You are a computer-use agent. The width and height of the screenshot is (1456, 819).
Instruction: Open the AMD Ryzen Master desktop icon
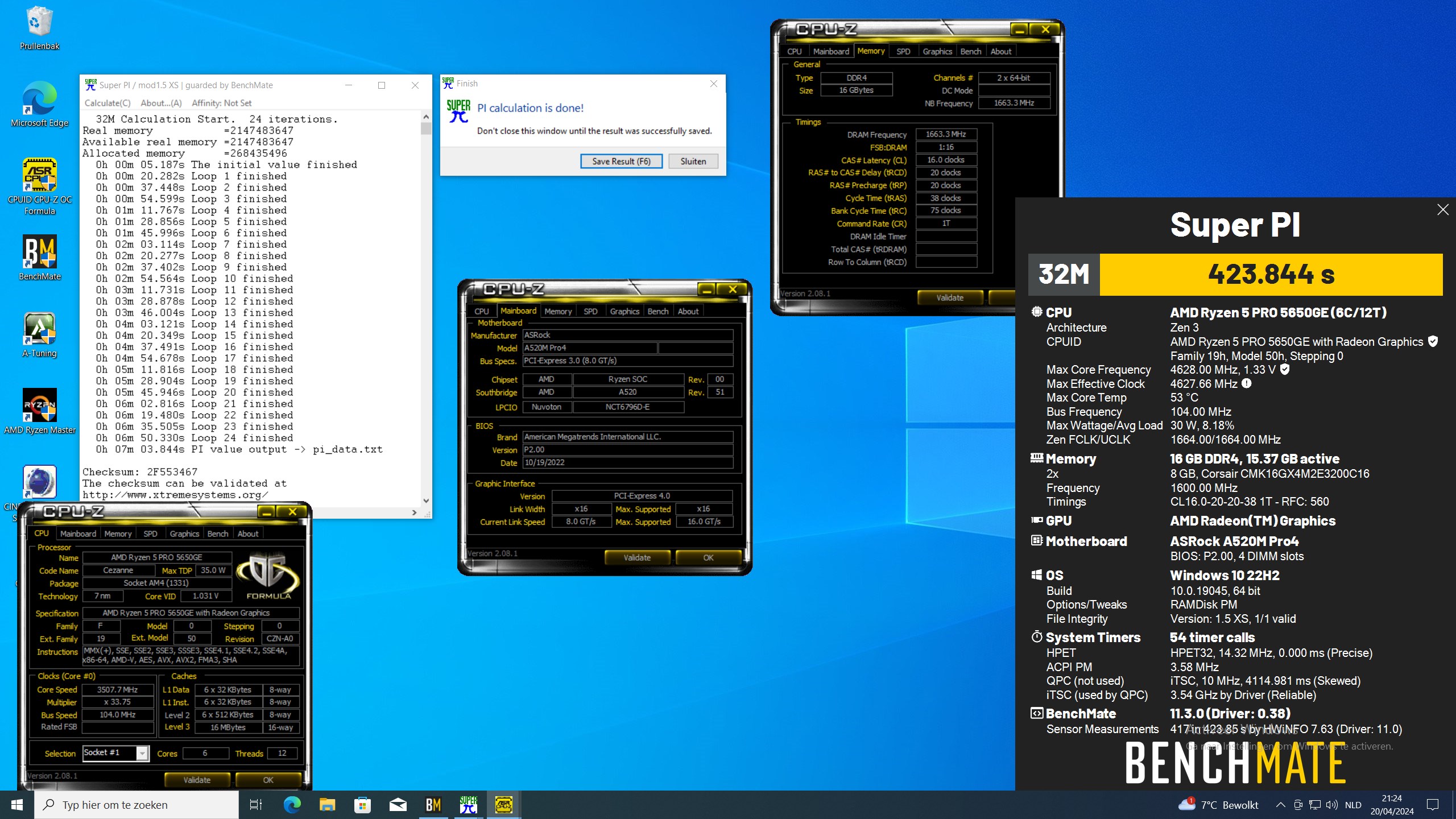coord(39,411)
